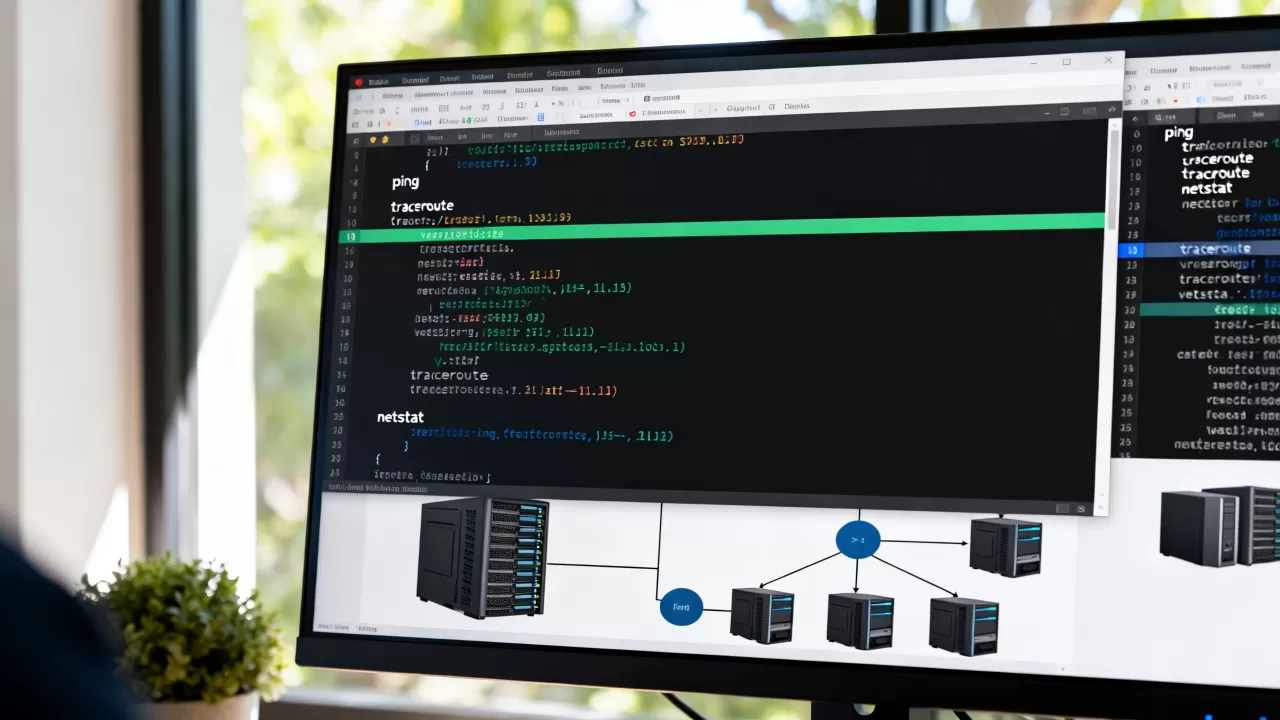Select the green highlighted row in right window

[x=1208, y=310]
